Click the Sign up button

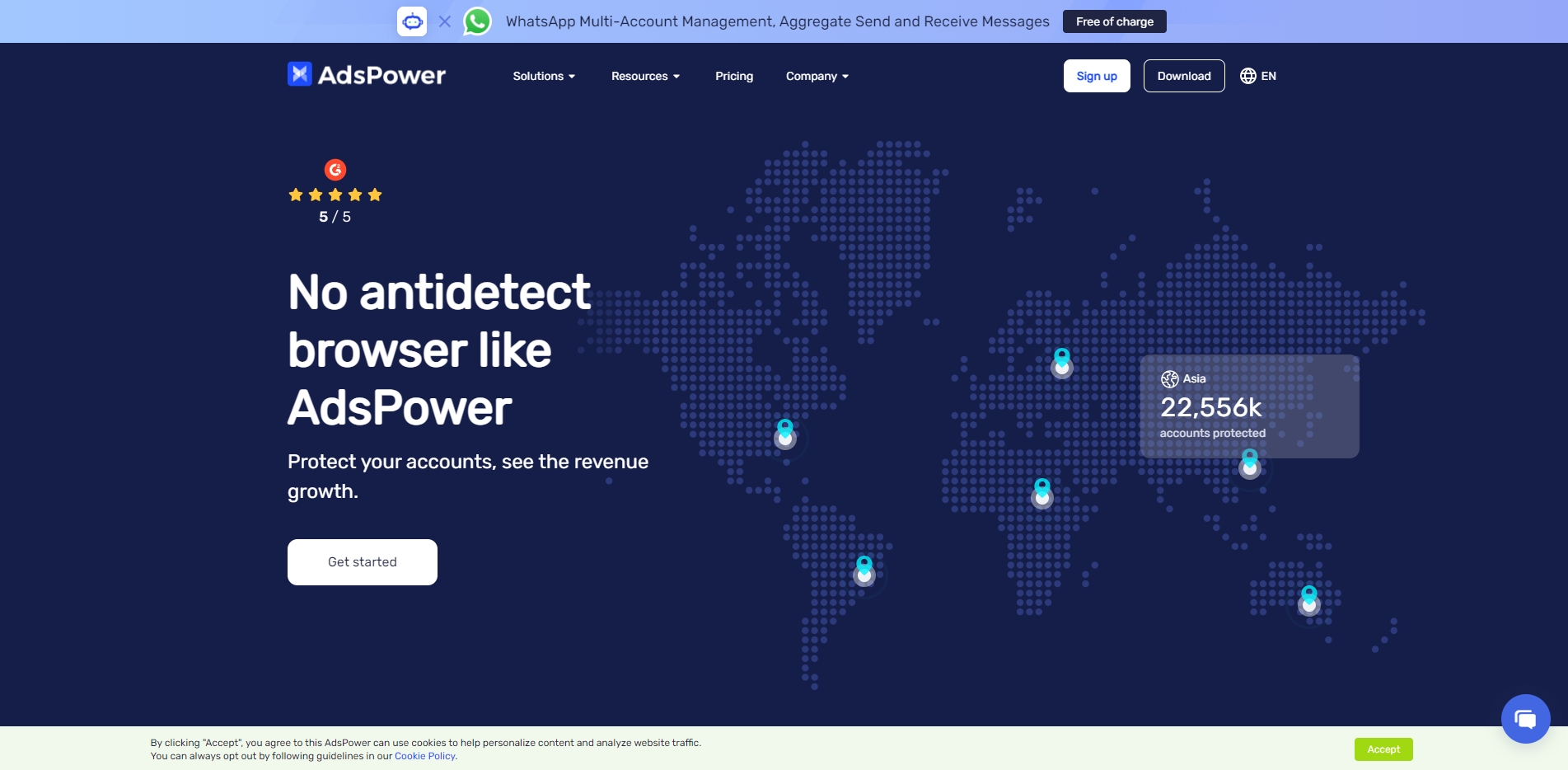(x=1097, y=76)
